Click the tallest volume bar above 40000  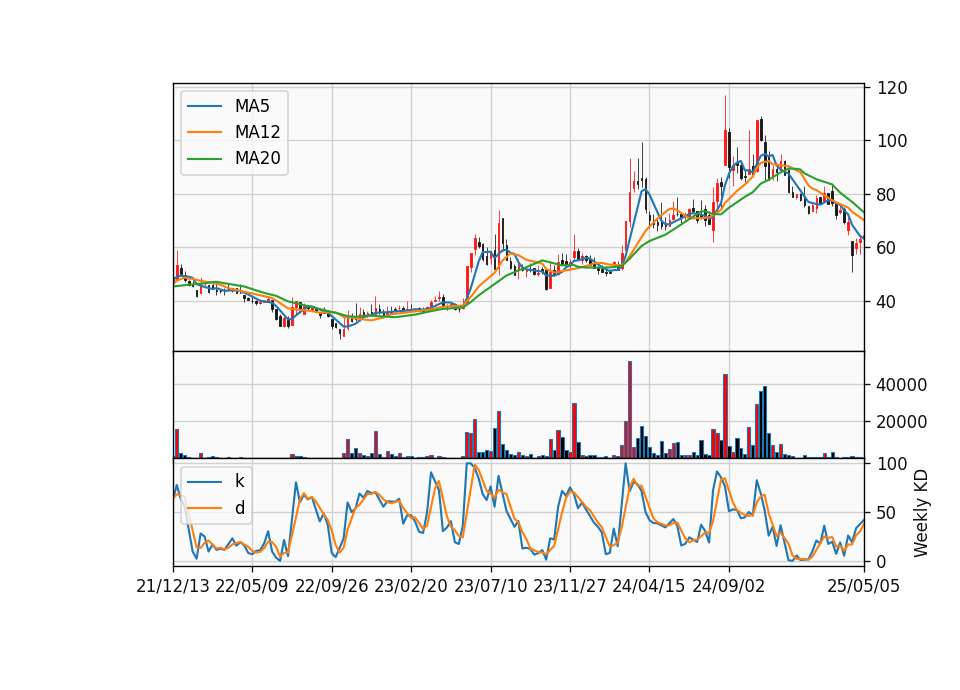tap(630, 410)
